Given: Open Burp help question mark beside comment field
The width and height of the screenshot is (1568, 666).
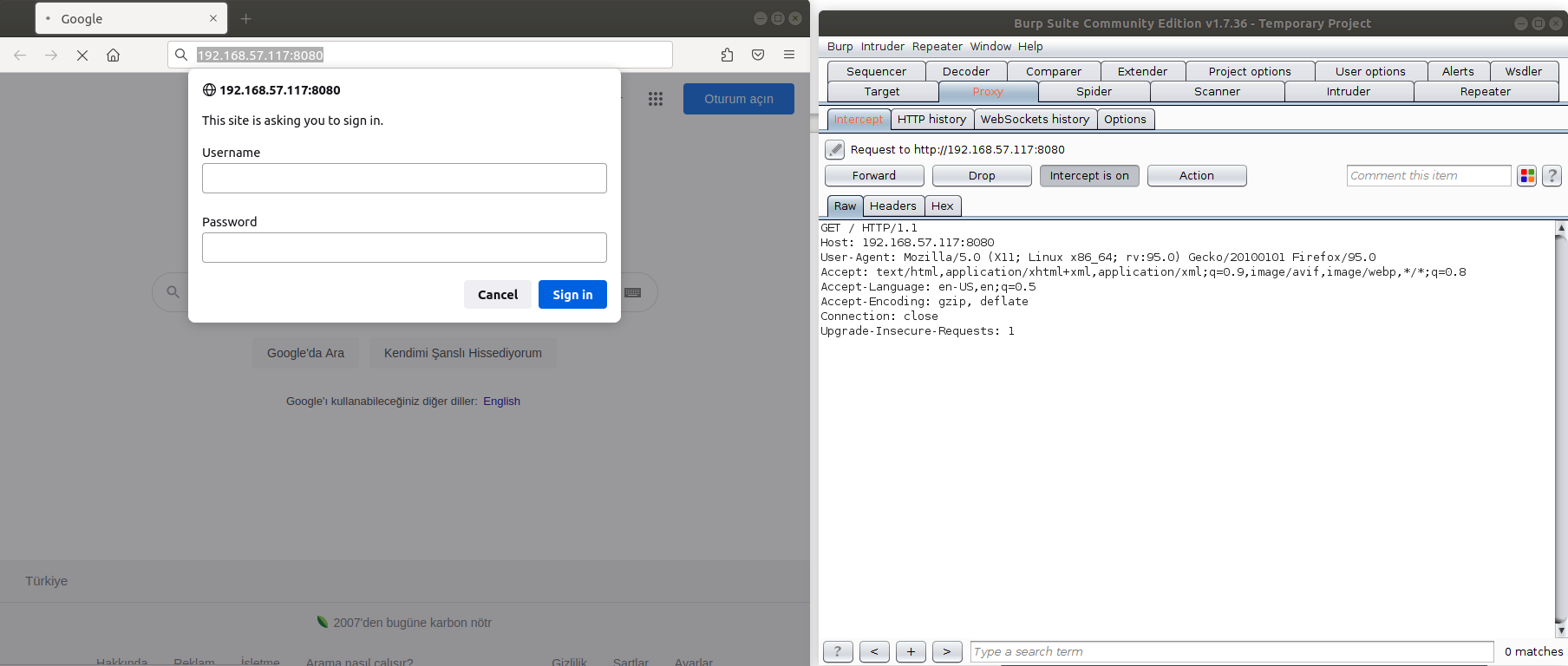Looking at the screenshot, I should (x=1552, y=176).
